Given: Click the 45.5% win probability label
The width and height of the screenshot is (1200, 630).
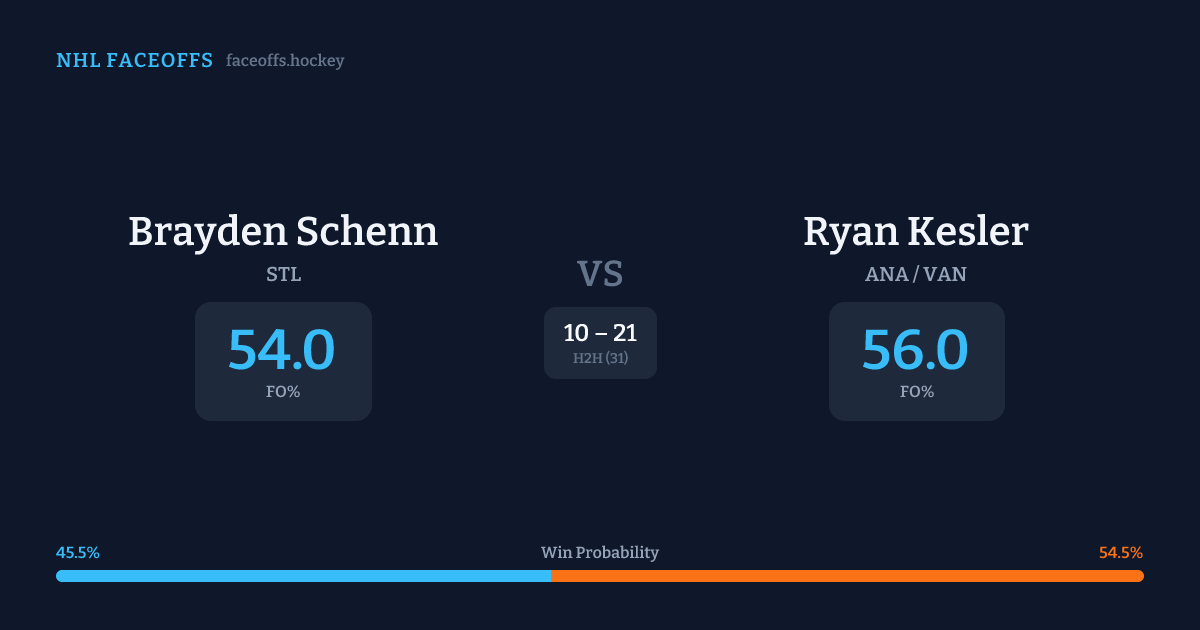Looking at the screenshot, I should 78,553.
